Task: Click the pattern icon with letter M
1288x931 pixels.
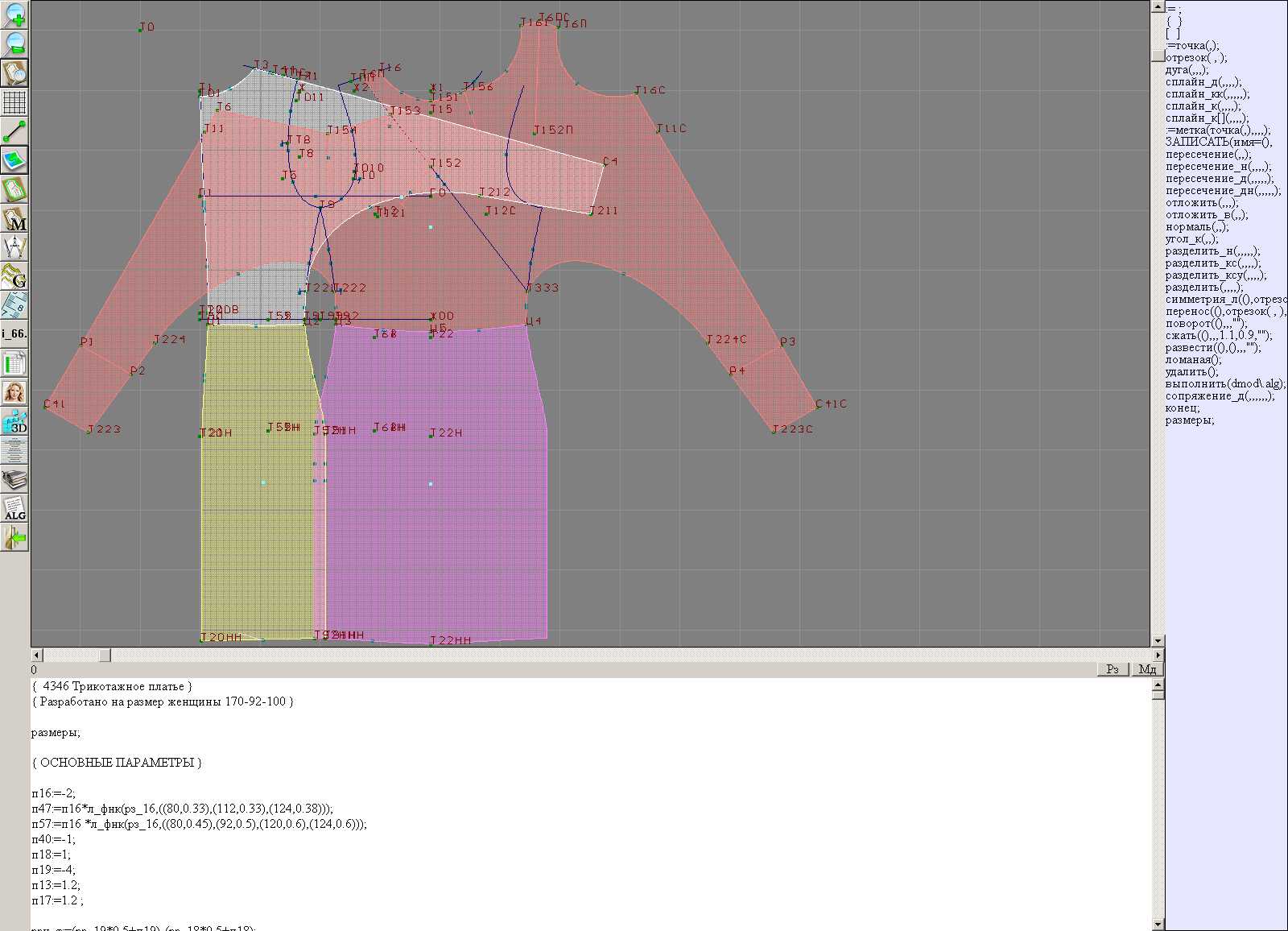Action: (x=14, y=219)
